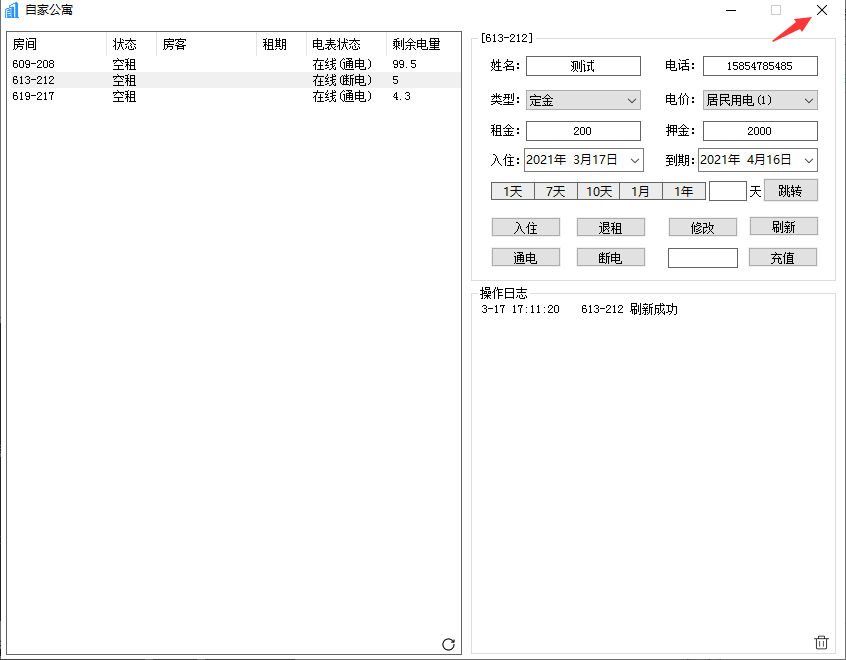This screenshot has width=846, height=660.
Task: Click the 跳转 button
Action: [x=790, y=190]
